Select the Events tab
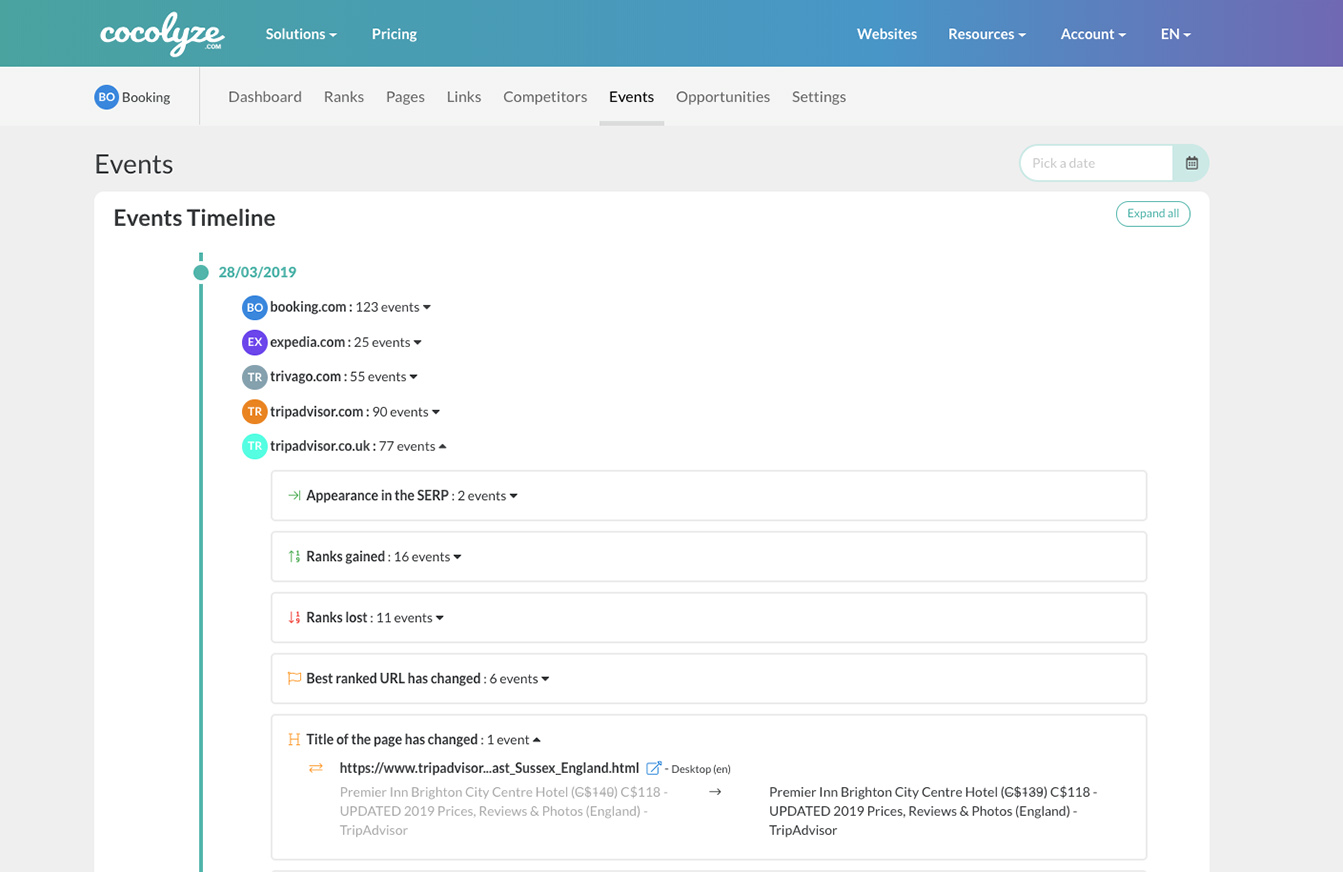Screen dimensions: 1343x872 click(631, 97)
